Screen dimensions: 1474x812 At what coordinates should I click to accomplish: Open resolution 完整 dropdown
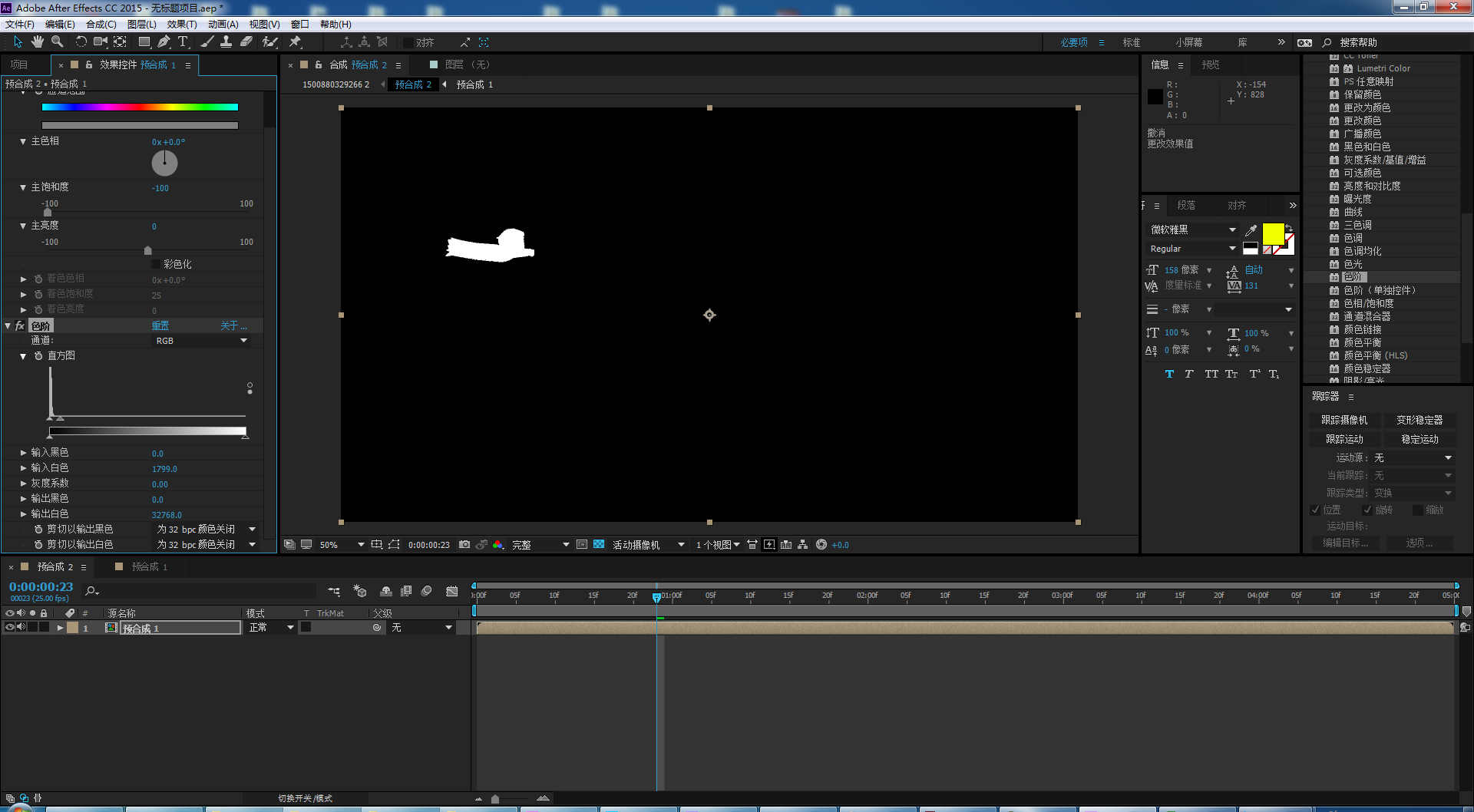tap(540, 545)
